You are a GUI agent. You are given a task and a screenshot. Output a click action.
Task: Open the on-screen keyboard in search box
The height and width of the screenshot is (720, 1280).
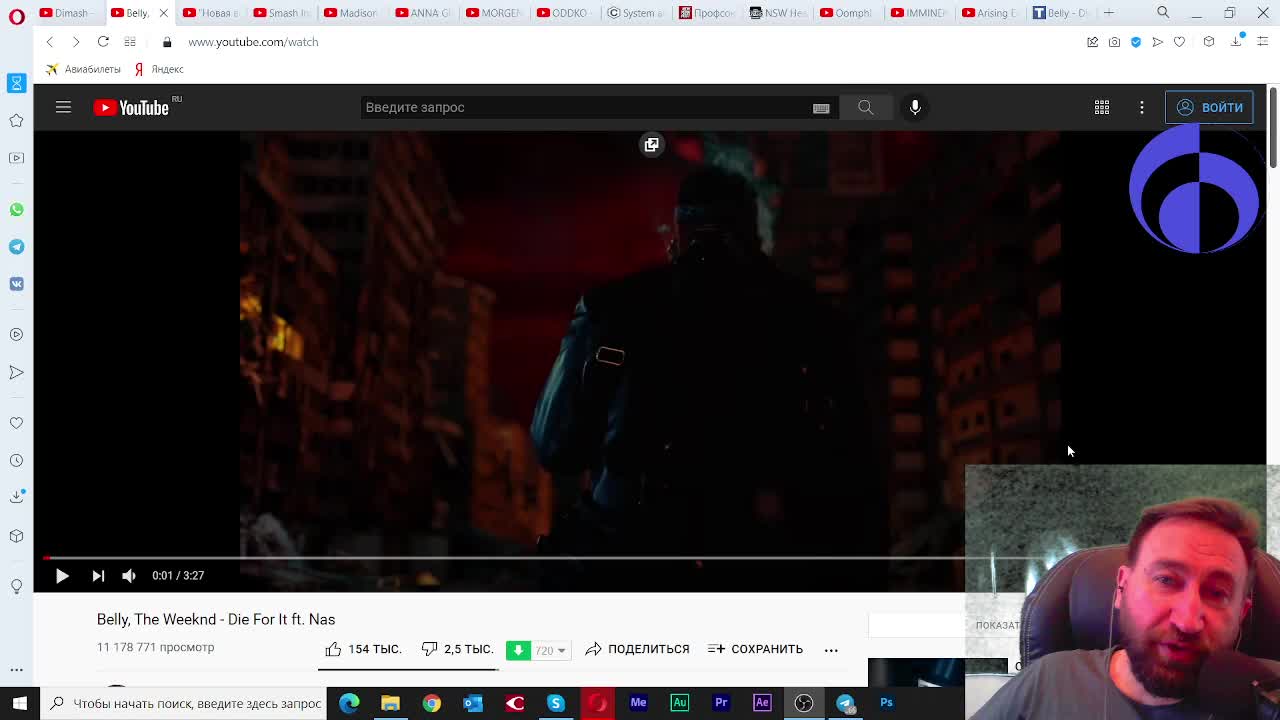point(821,108)
